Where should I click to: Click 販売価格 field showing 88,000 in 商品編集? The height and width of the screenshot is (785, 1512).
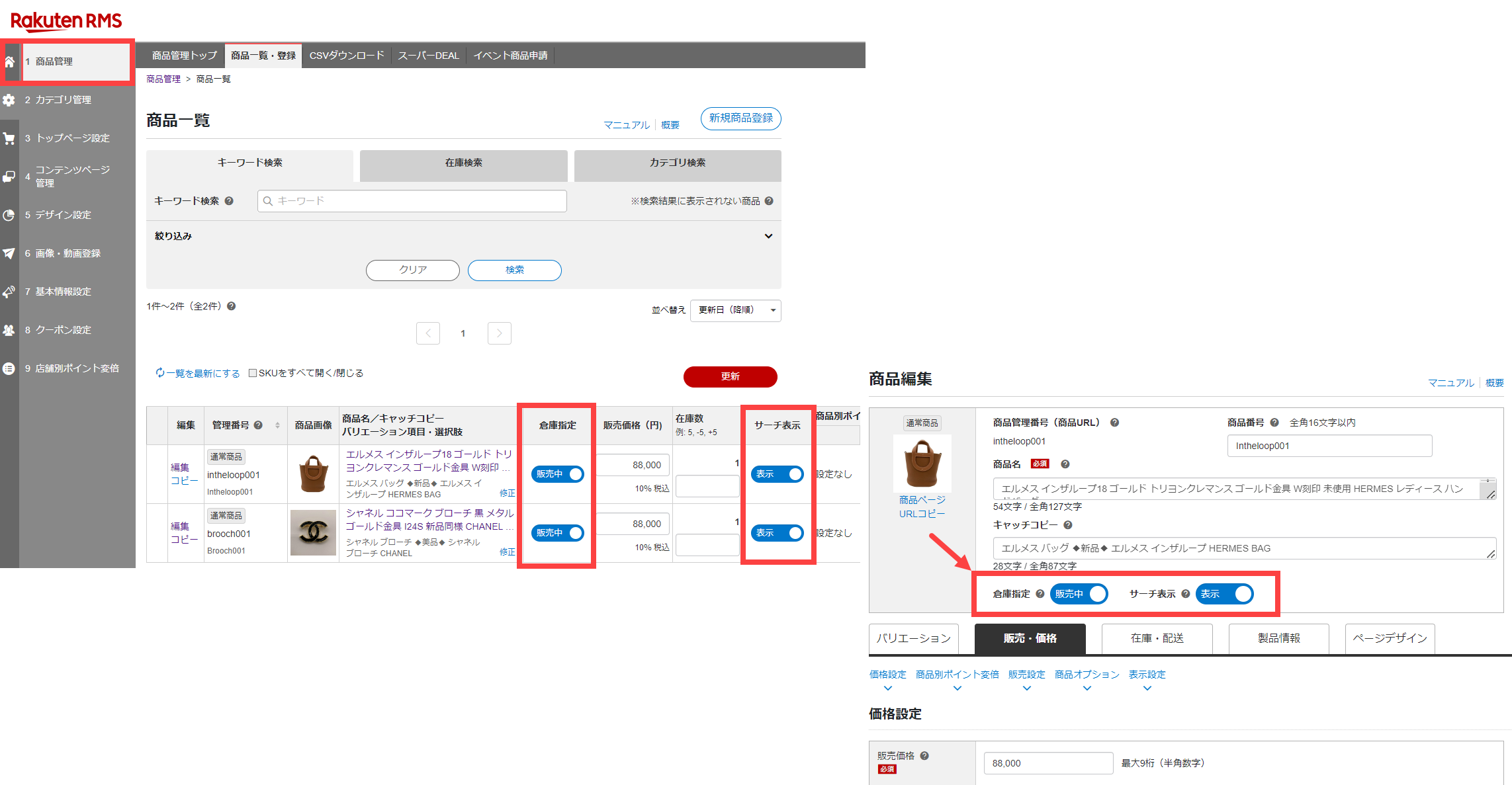click(1049, 763)
